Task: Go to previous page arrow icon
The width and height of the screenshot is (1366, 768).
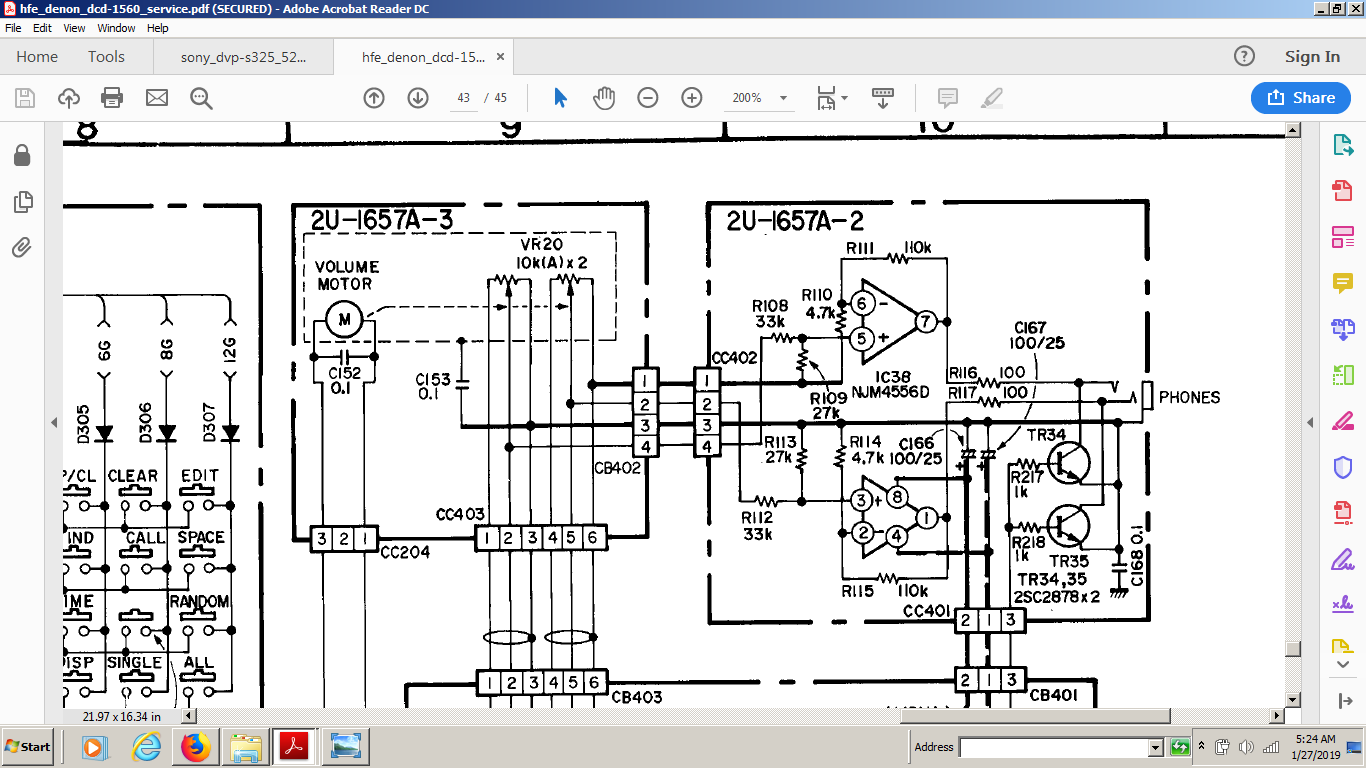Action: [x=374, y=98]
